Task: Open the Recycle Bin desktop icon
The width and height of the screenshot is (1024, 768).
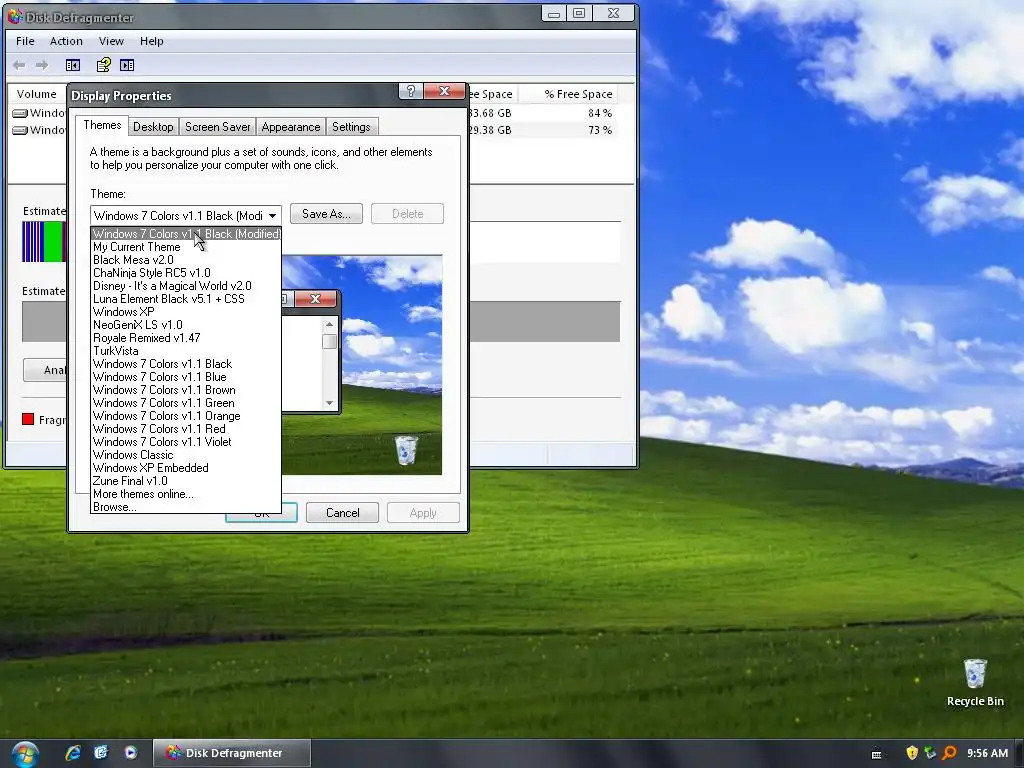Action: click(x=975, y=682)
